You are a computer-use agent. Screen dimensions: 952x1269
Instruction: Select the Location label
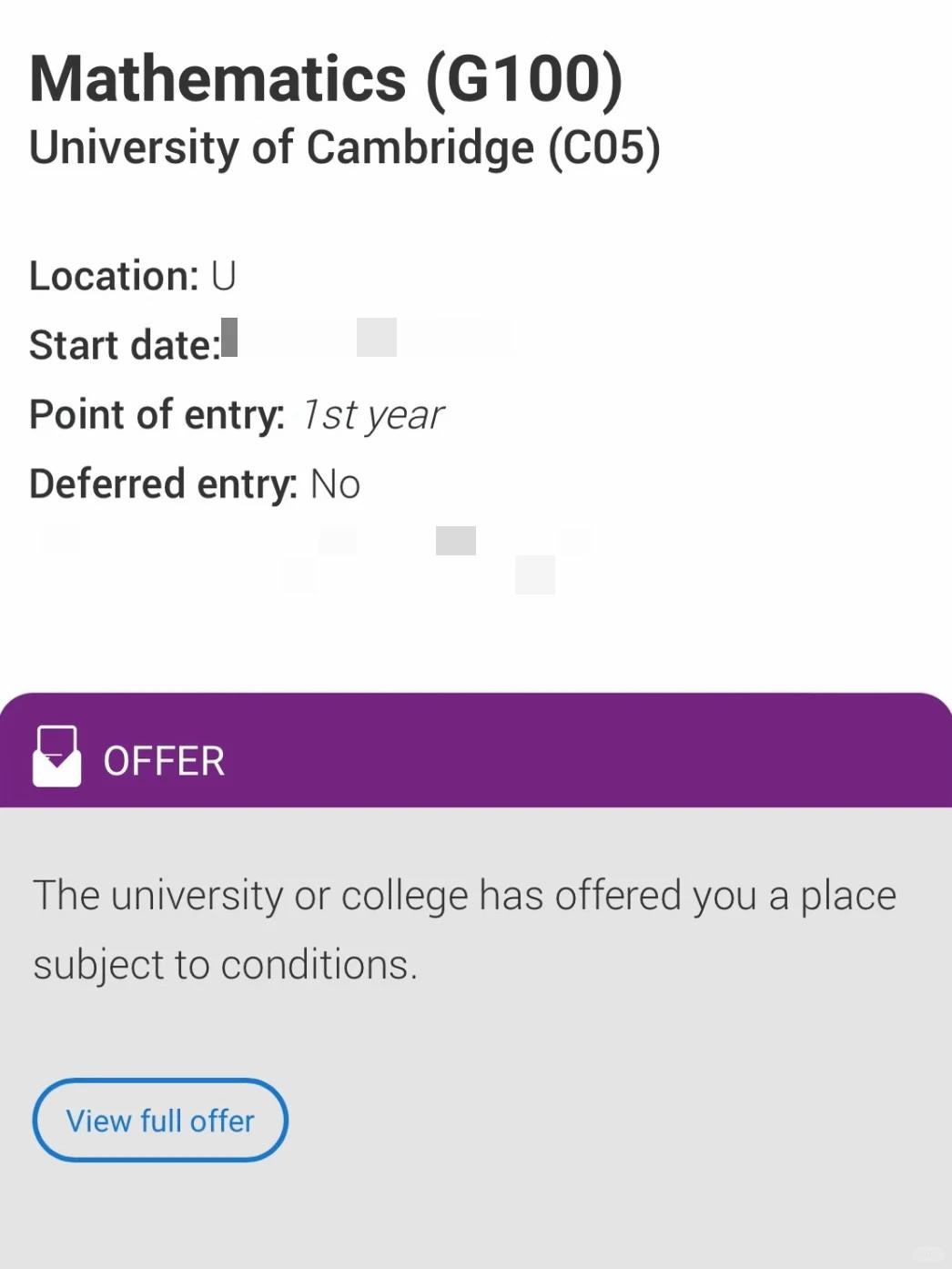(114, 276)
